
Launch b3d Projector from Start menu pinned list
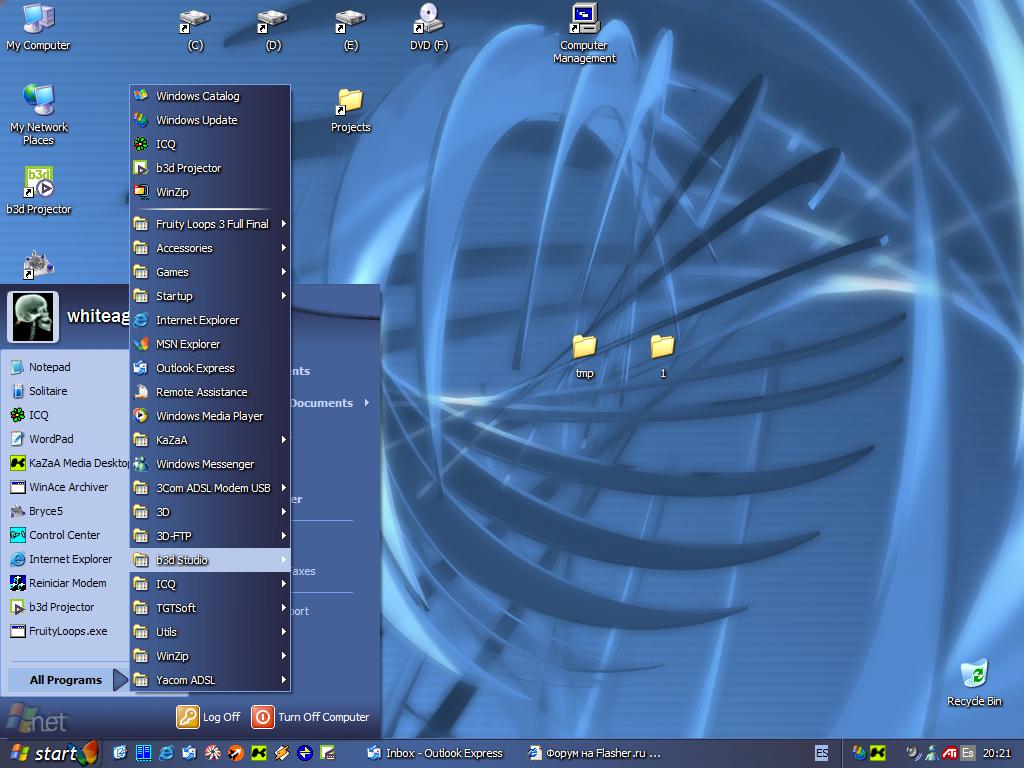tap(65, 607)
